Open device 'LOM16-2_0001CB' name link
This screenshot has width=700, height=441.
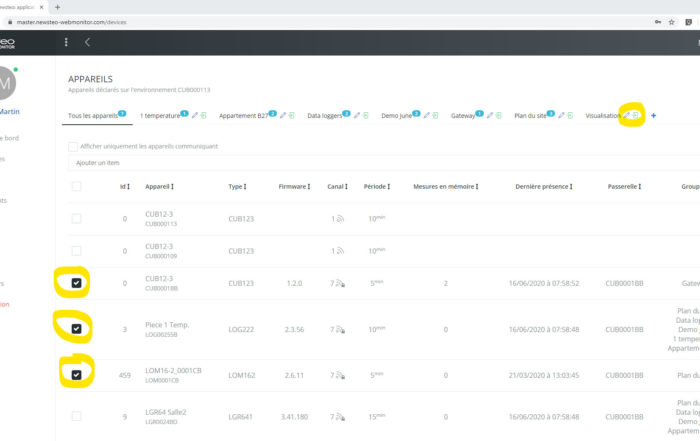pyautogui.click(x=173, y=370)
